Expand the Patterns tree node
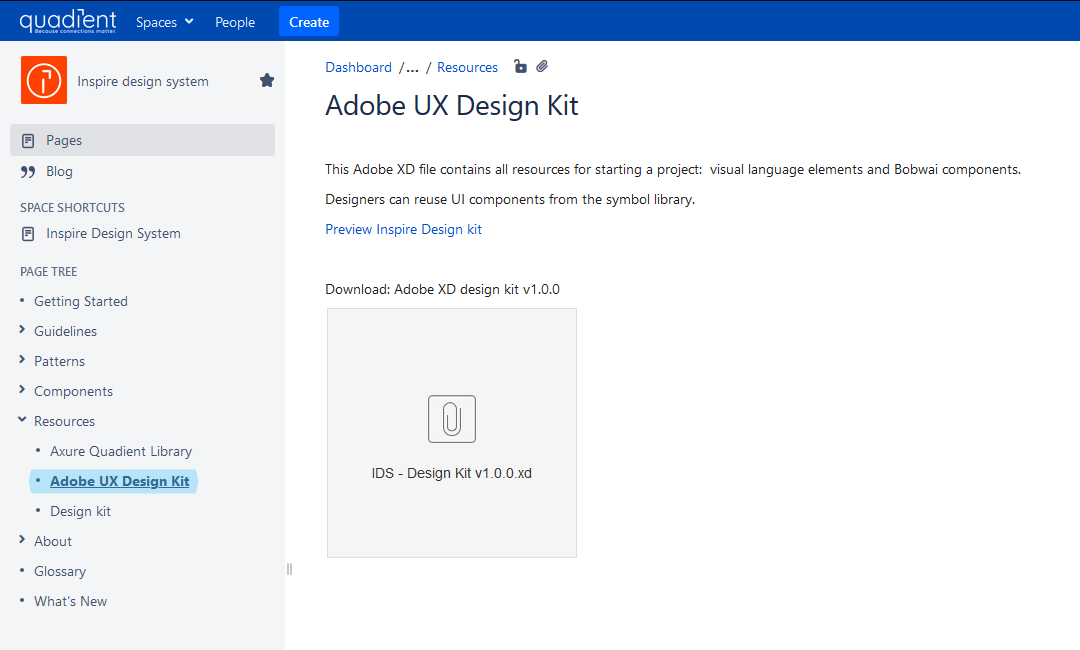 pos(22,359)
